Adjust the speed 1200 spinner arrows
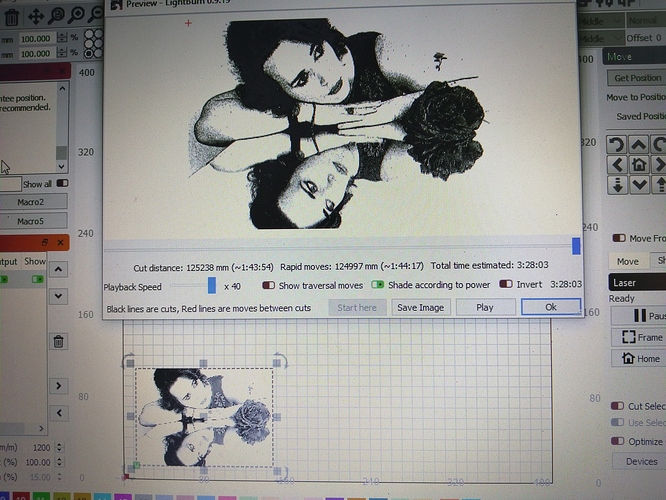Viewport: 666px width, 500px height. click(x=59, y=447)
